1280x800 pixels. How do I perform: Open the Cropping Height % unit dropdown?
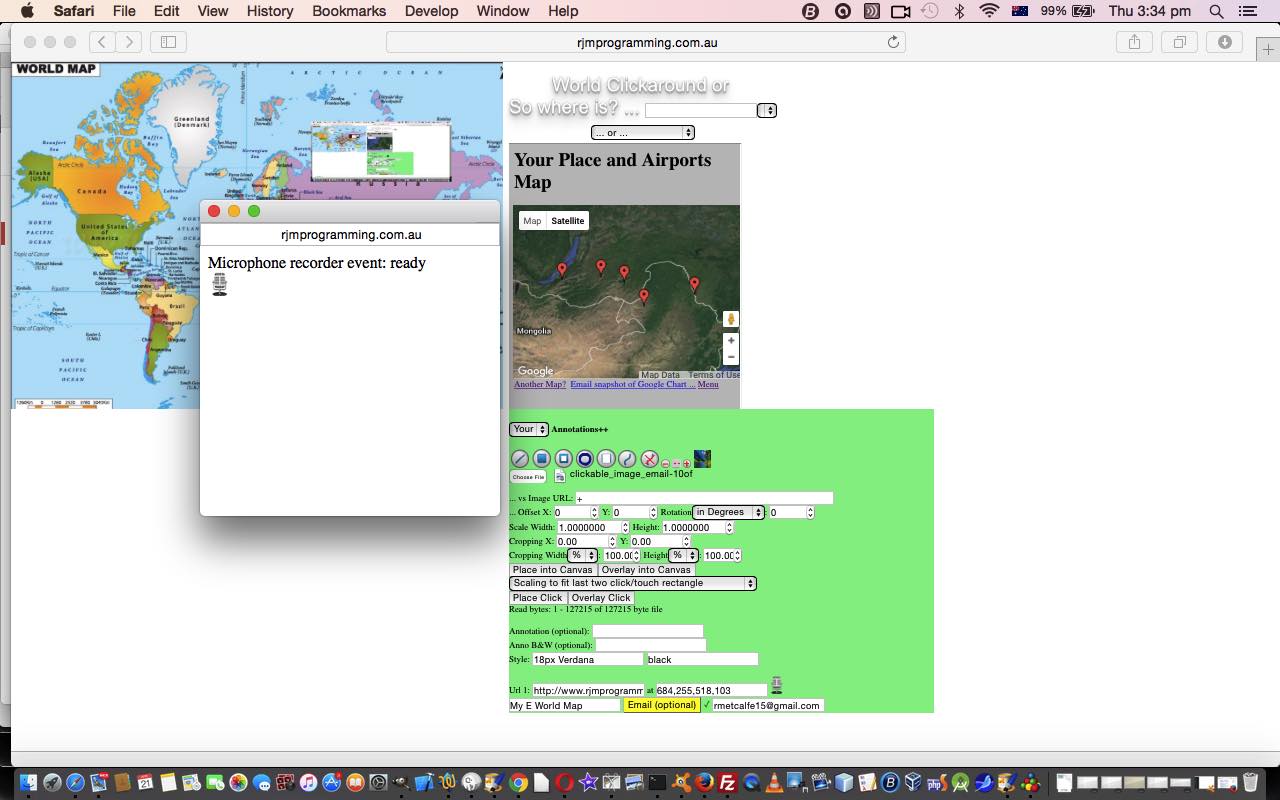tap(684, 555)
